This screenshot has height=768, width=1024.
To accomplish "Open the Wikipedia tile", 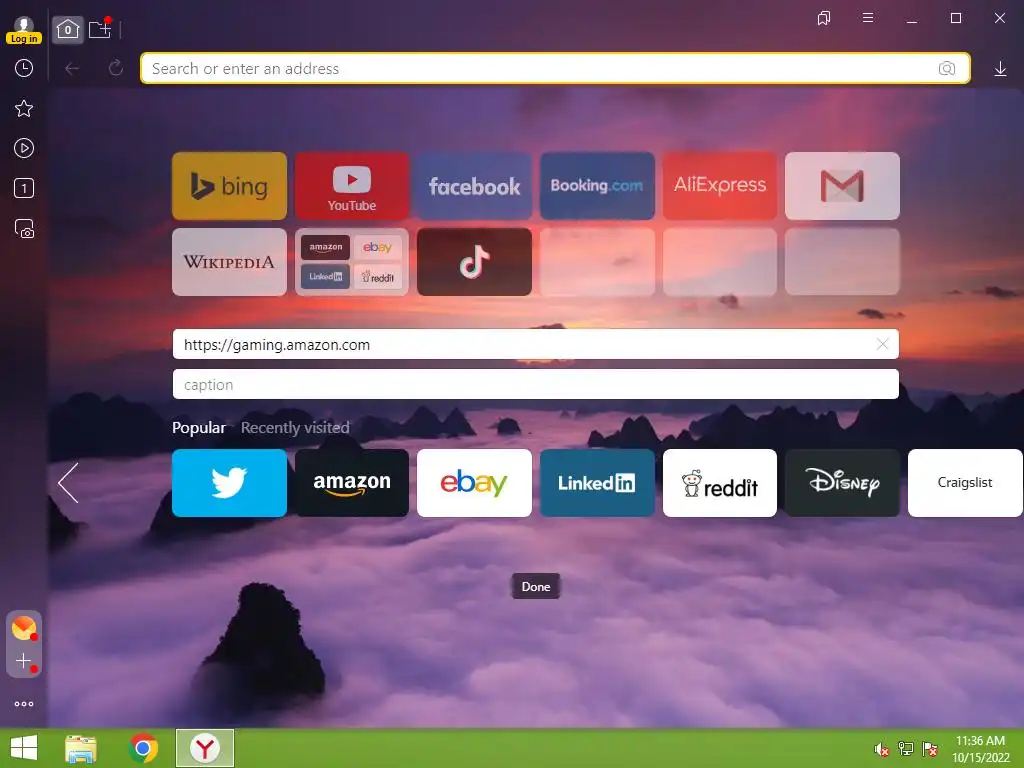I will point(229,262).
